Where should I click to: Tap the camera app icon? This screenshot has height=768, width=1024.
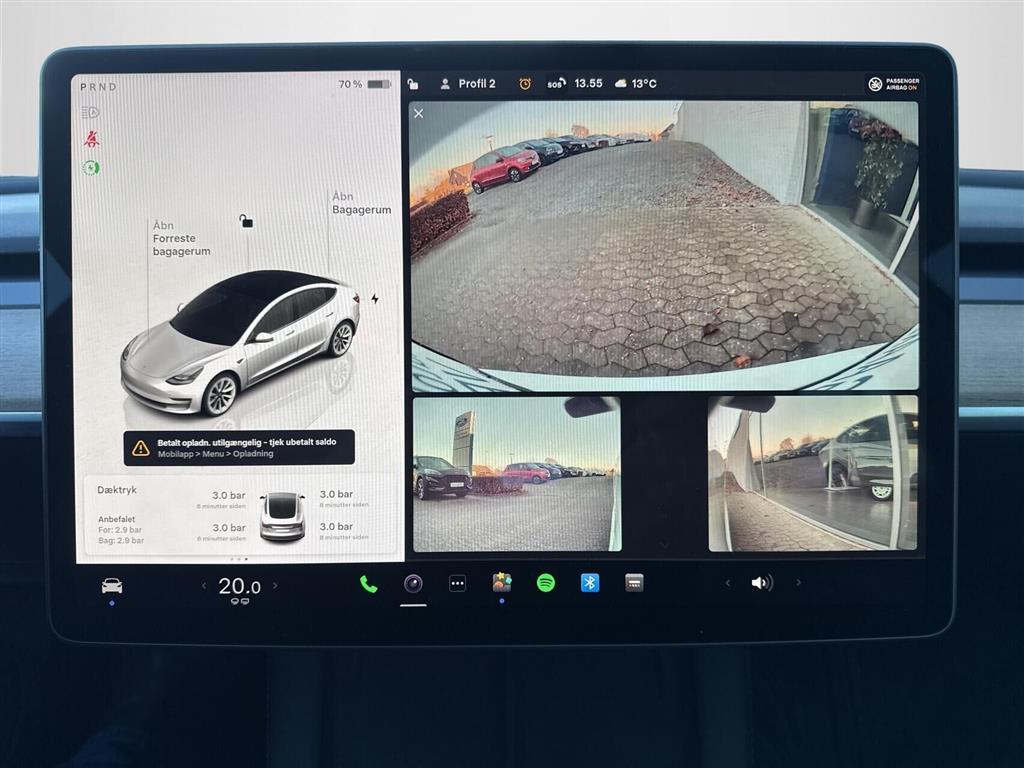coord(413,584)
